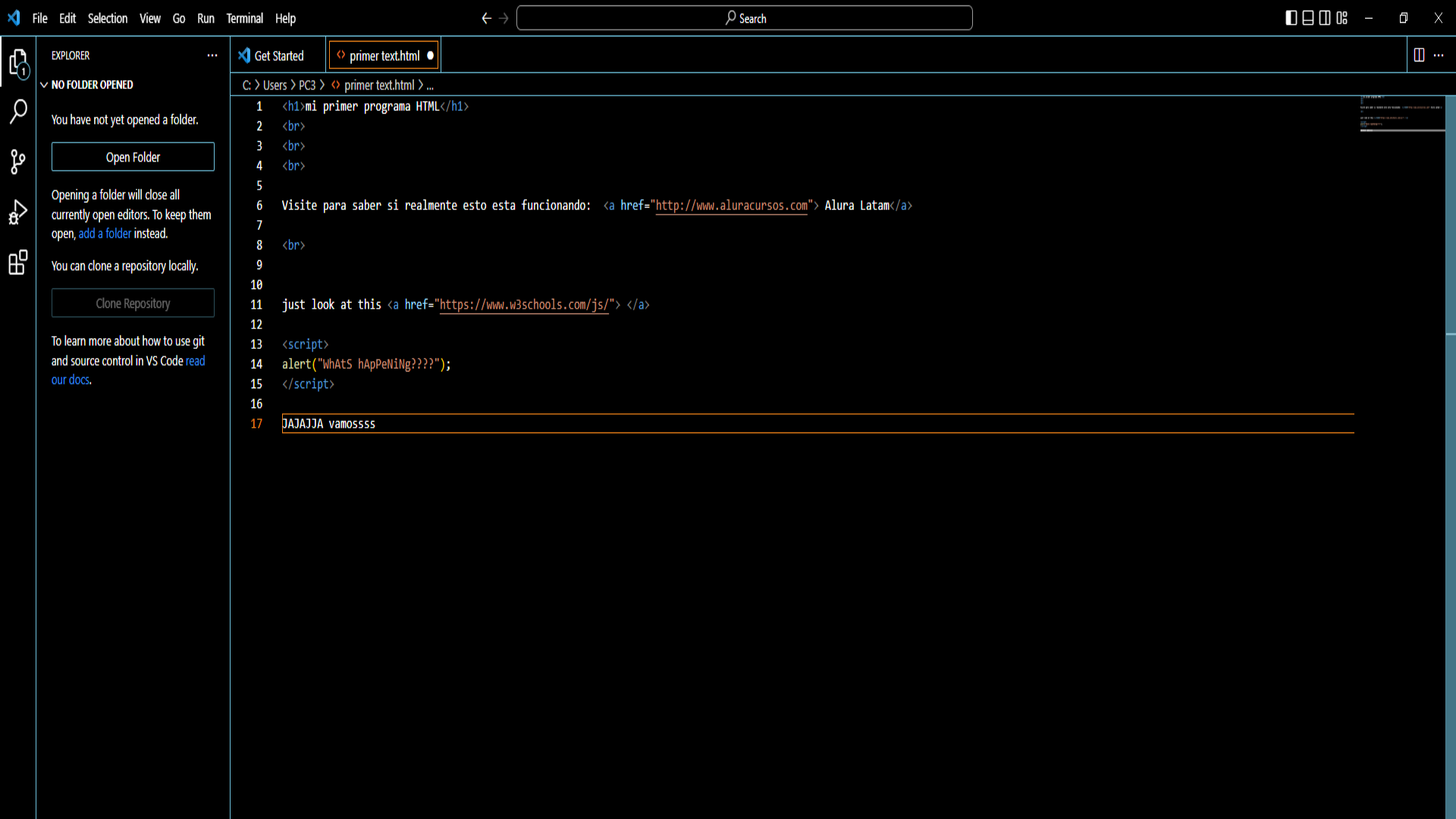Click the top Search command box
This screenshot has height=819, width=1456.
744,18
